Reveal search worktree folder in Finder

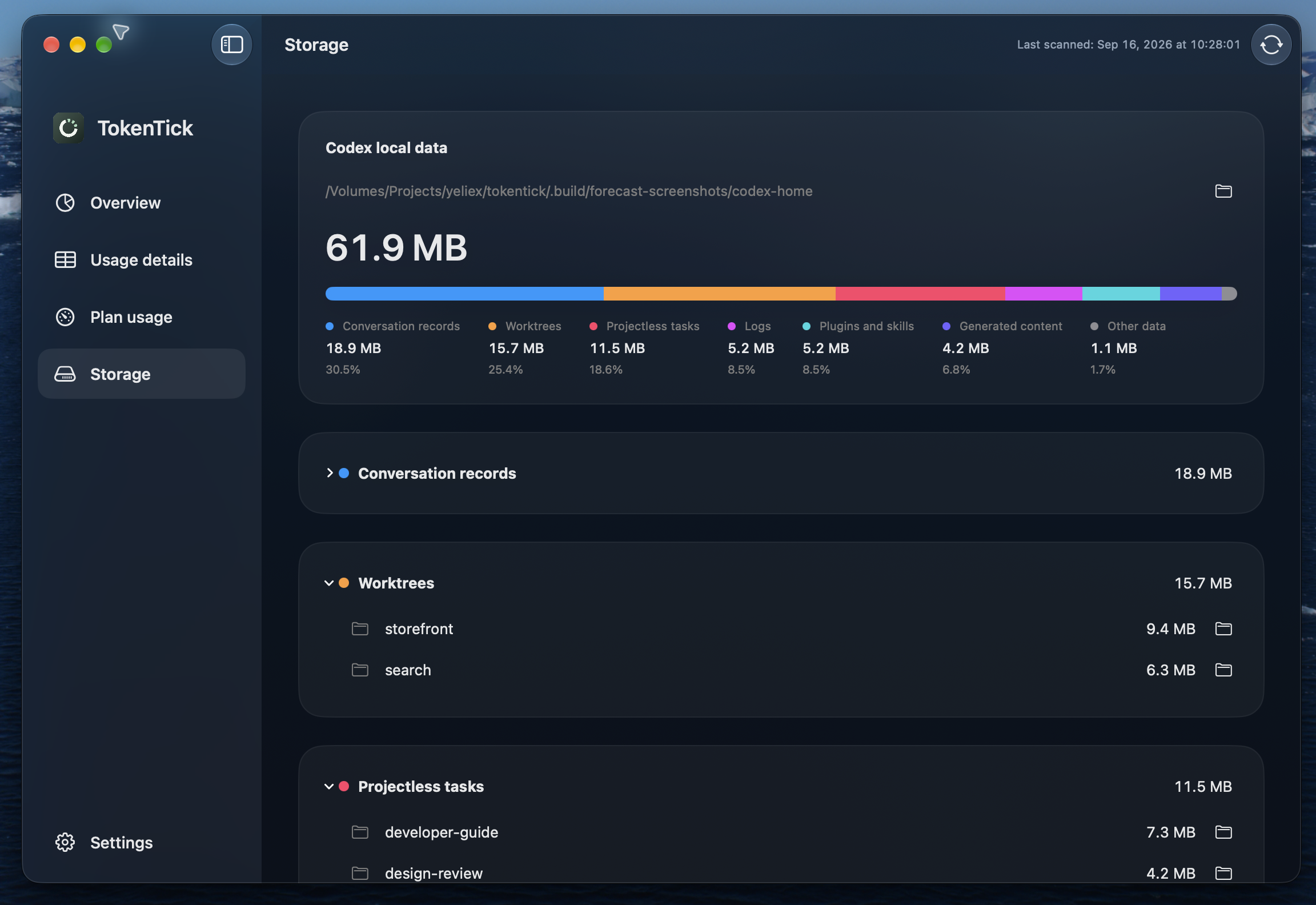click(x=1223, y=670)
